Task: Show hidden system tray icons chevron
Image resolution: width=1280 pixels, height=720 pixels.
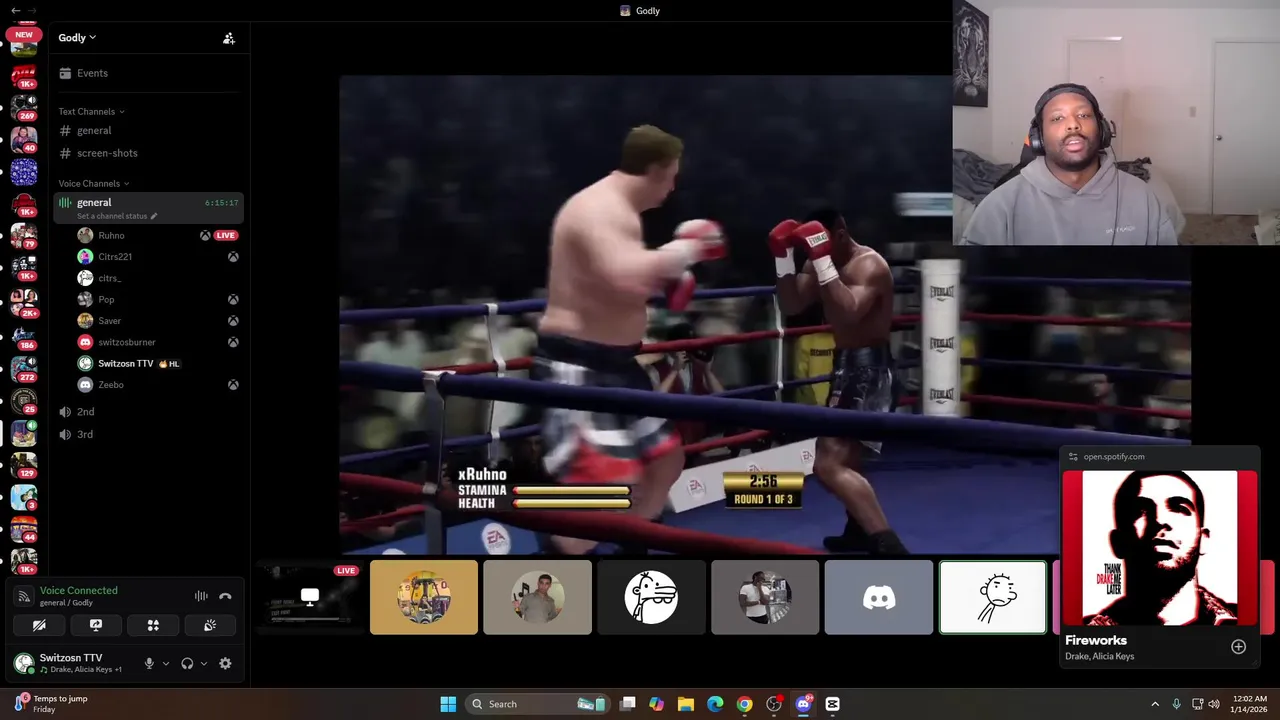Action: [x=1155, y=704]
